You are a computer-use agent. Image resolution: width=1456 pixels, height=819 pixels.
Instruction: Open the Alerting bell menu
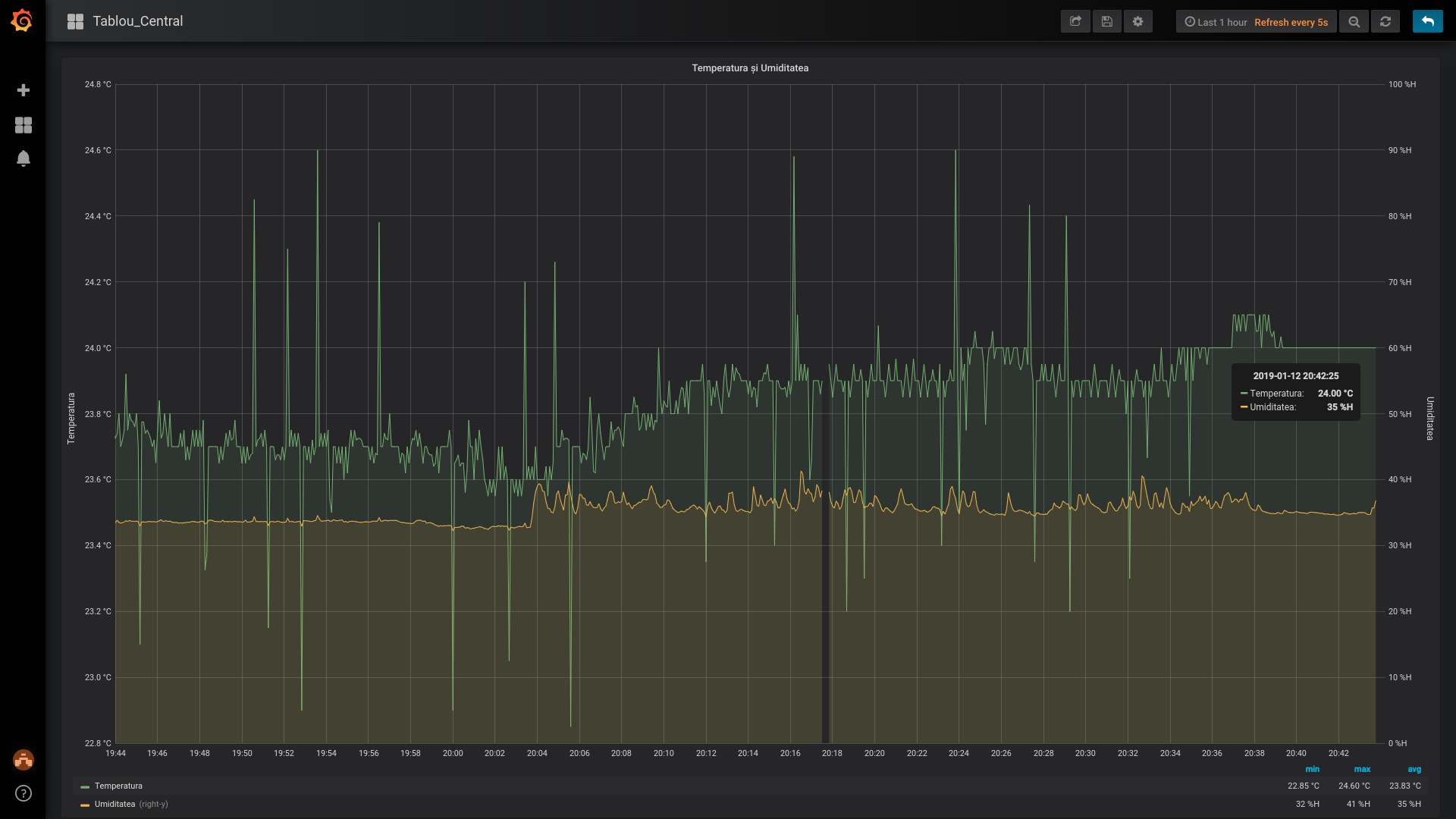tap(24, 158)
